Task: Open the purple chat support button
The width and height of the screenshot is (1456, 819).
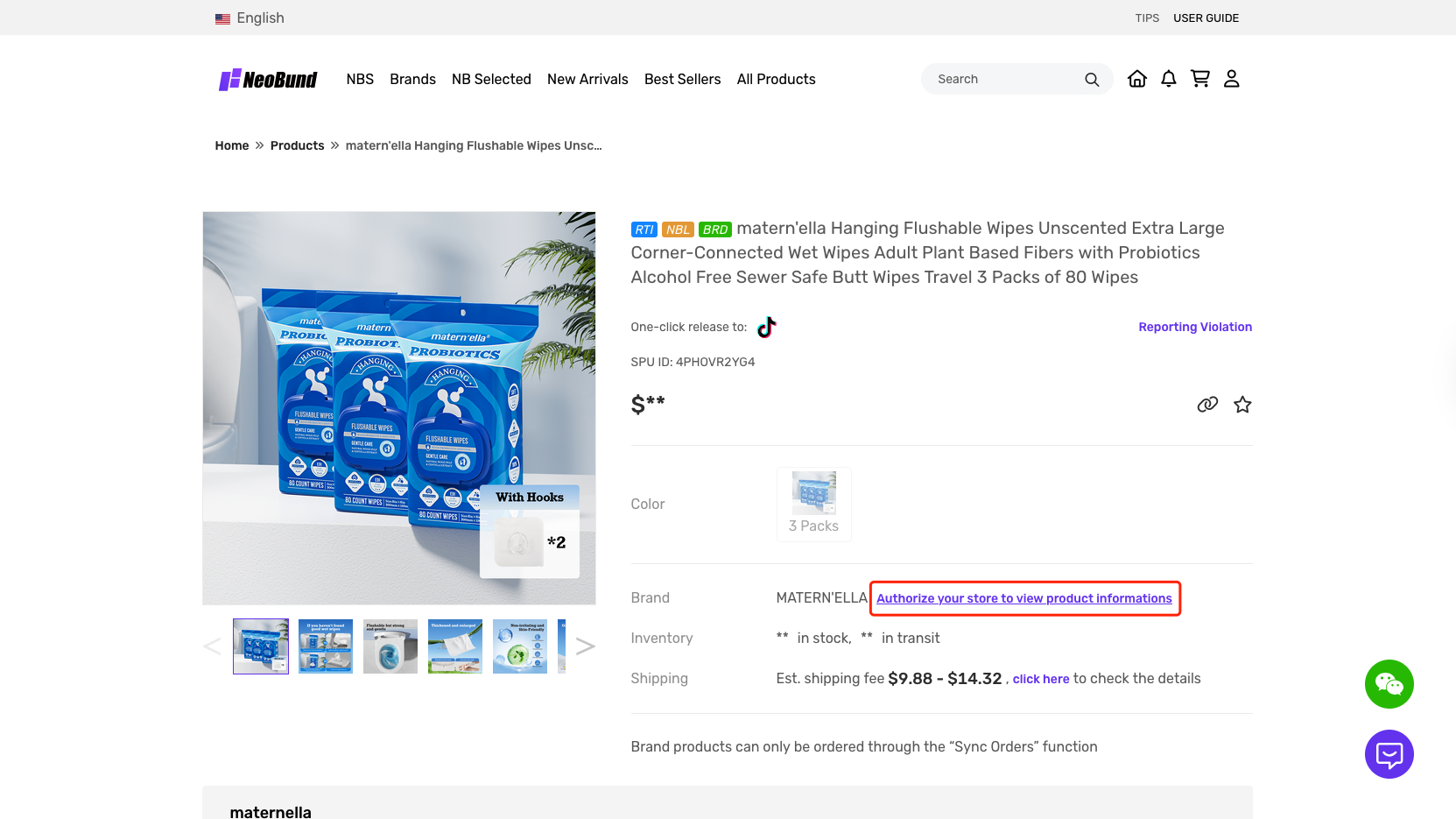Action: click(1389, 754)
